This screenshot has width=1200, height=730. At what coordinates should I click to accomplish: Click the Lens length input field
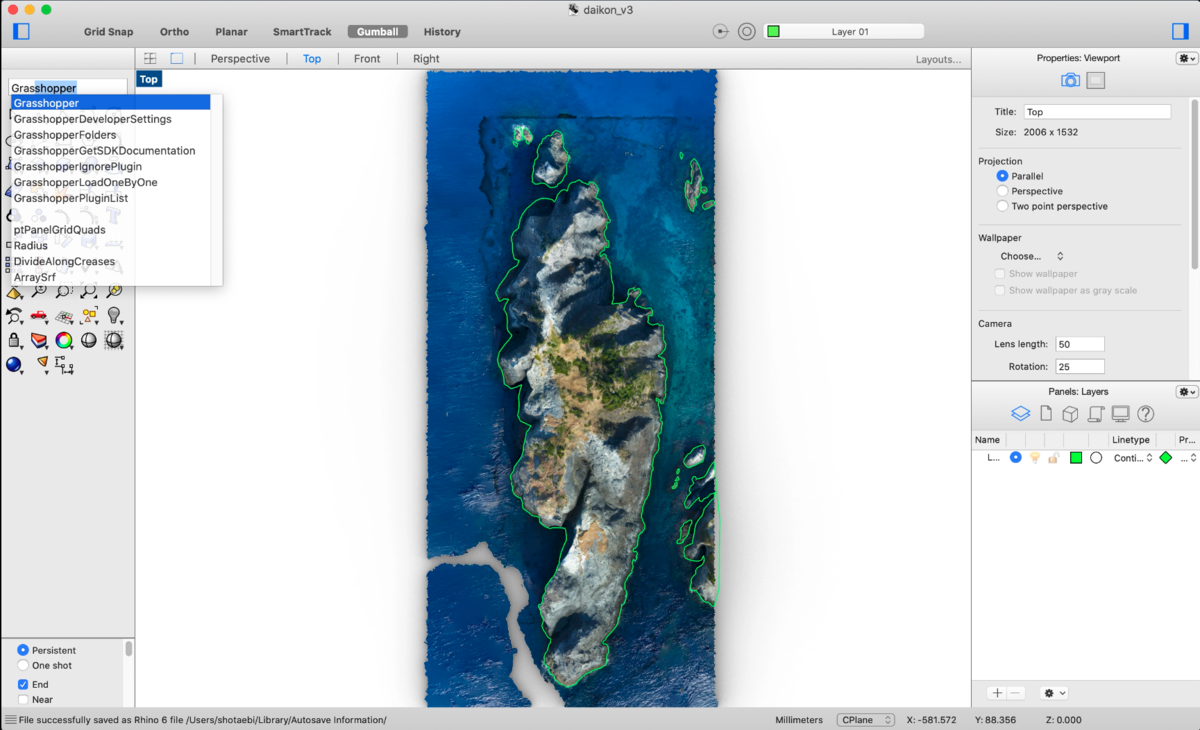[1080, 344]
